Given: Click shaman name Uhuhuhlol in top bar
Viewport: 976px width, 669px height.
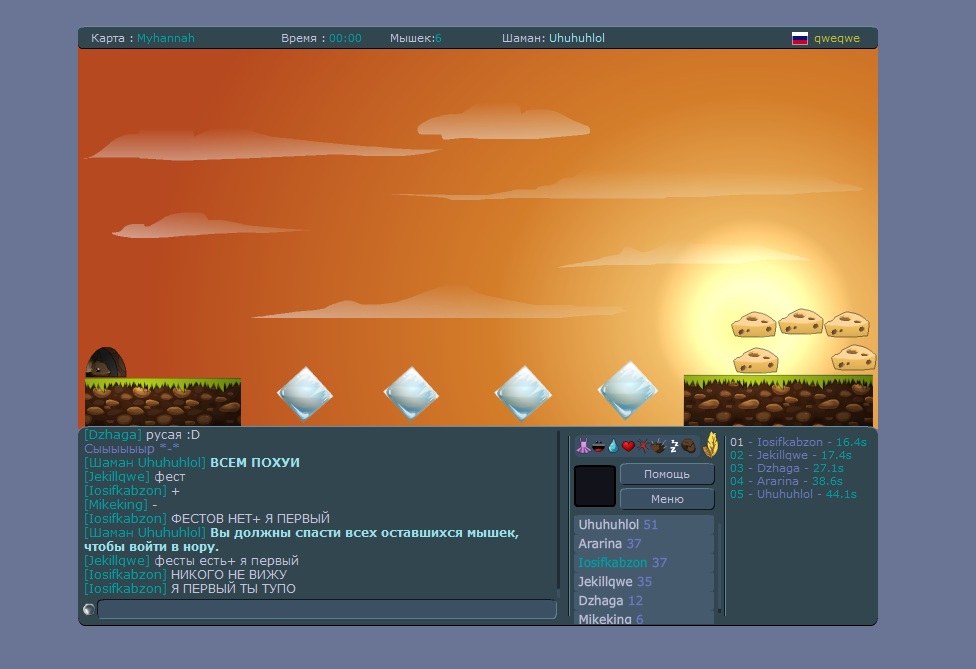Looking at the screenshot, I should coord(577,38).
